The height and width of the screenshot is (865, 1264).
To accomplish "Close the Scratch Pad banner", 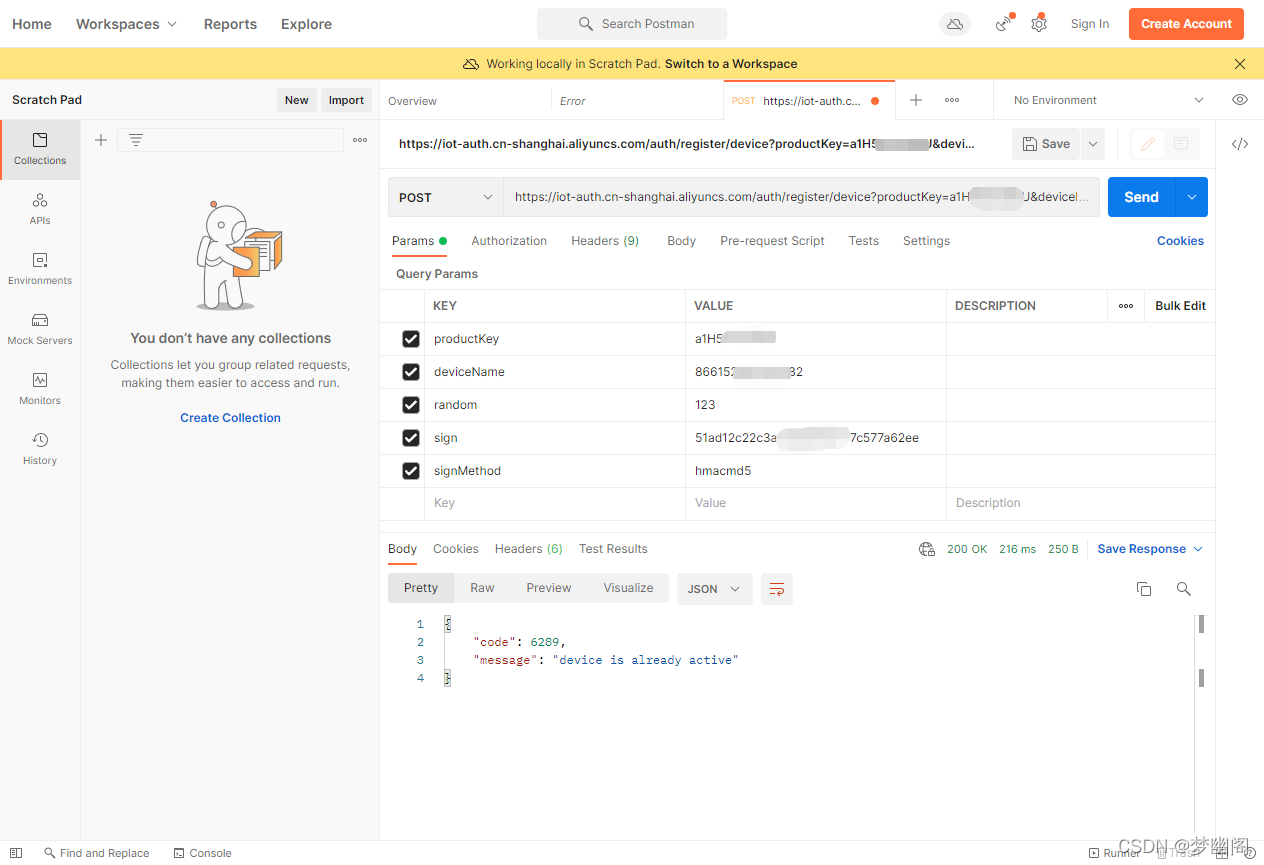I will tap(1240, 64).
